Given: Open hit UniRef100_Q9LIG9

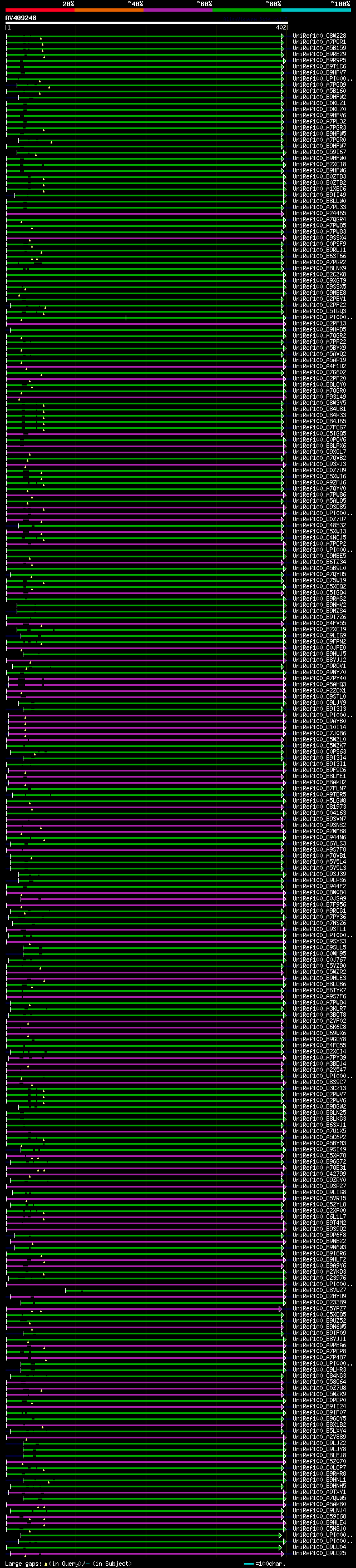Looking at the screenshot, I should (x=319, y=635).
